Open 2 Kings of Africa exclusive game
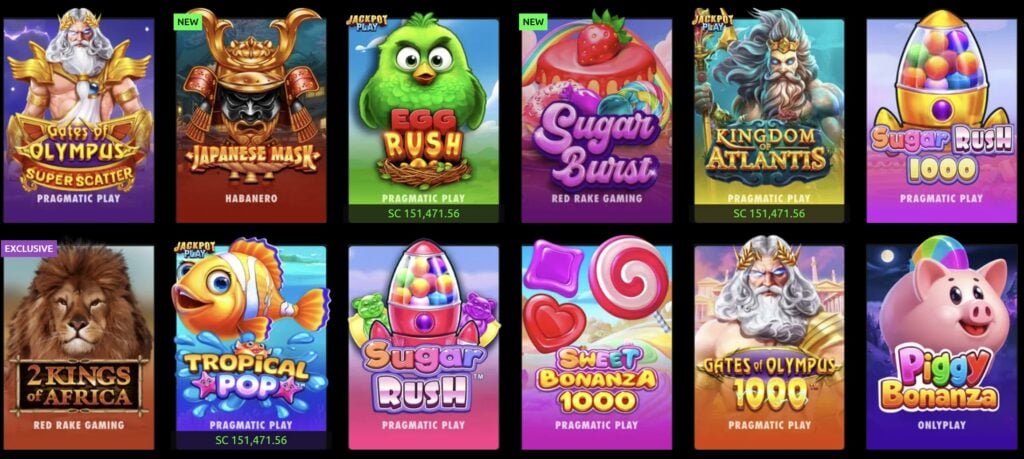The width and height of the screenshot is (1024, 459). click(79, 346)
